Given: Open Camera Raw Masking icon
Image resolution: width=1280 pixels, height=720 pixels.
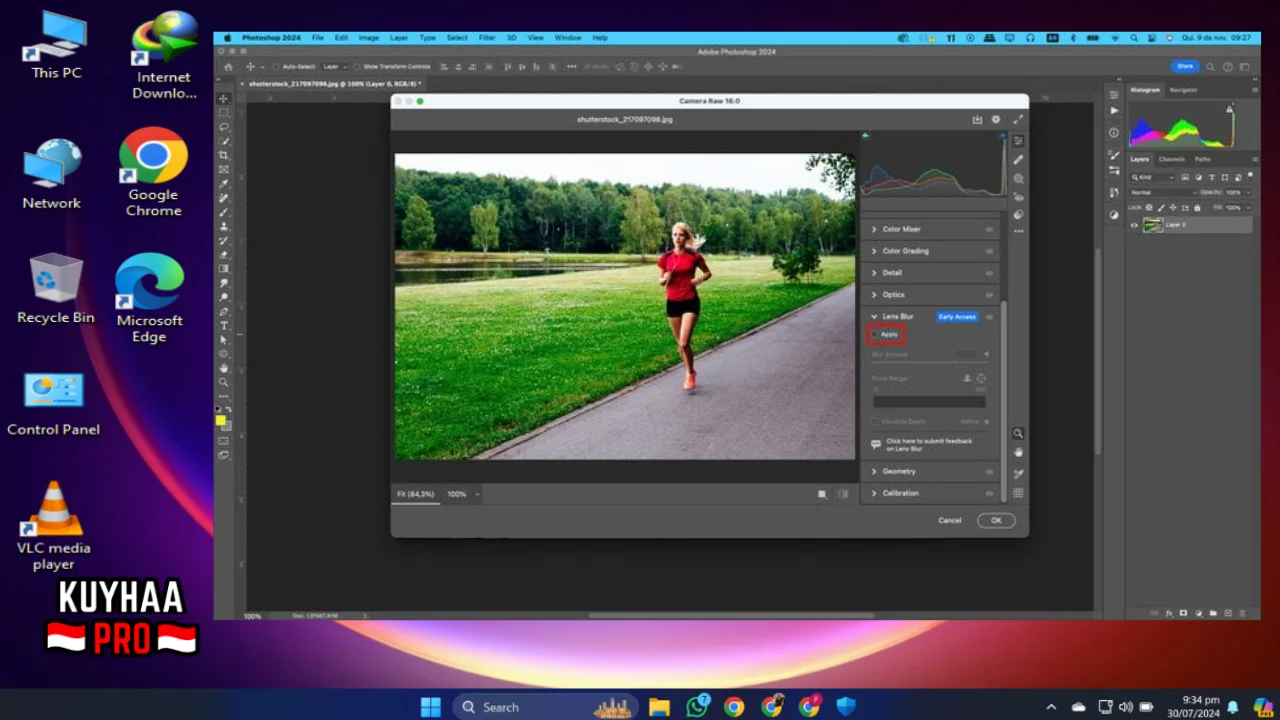Looking at the screenshot, I should coord(1018,178).
